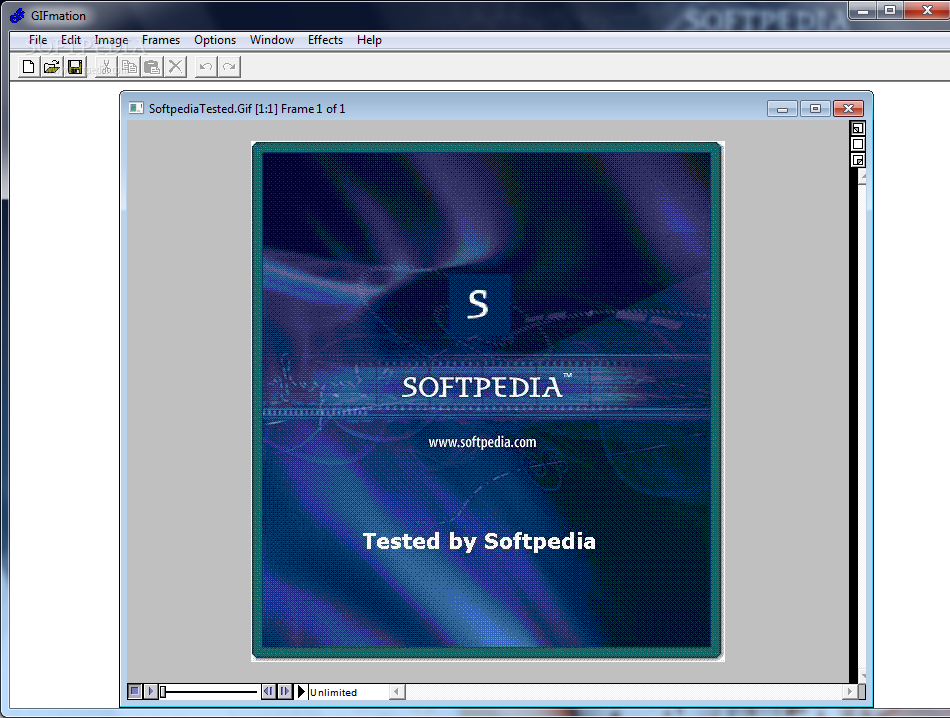Image resolution: width=950 pixels, height=718 pixels.
Task: Step to the next frame
Action: pyautogui.click(x=285, y=691)
